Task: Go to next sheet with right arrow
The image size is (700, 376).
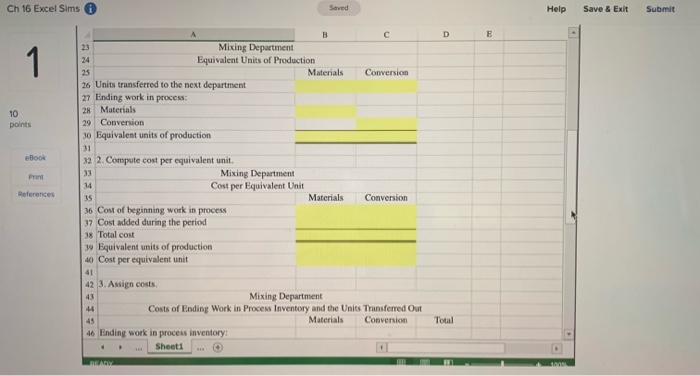Action: [x=120, y=347]
